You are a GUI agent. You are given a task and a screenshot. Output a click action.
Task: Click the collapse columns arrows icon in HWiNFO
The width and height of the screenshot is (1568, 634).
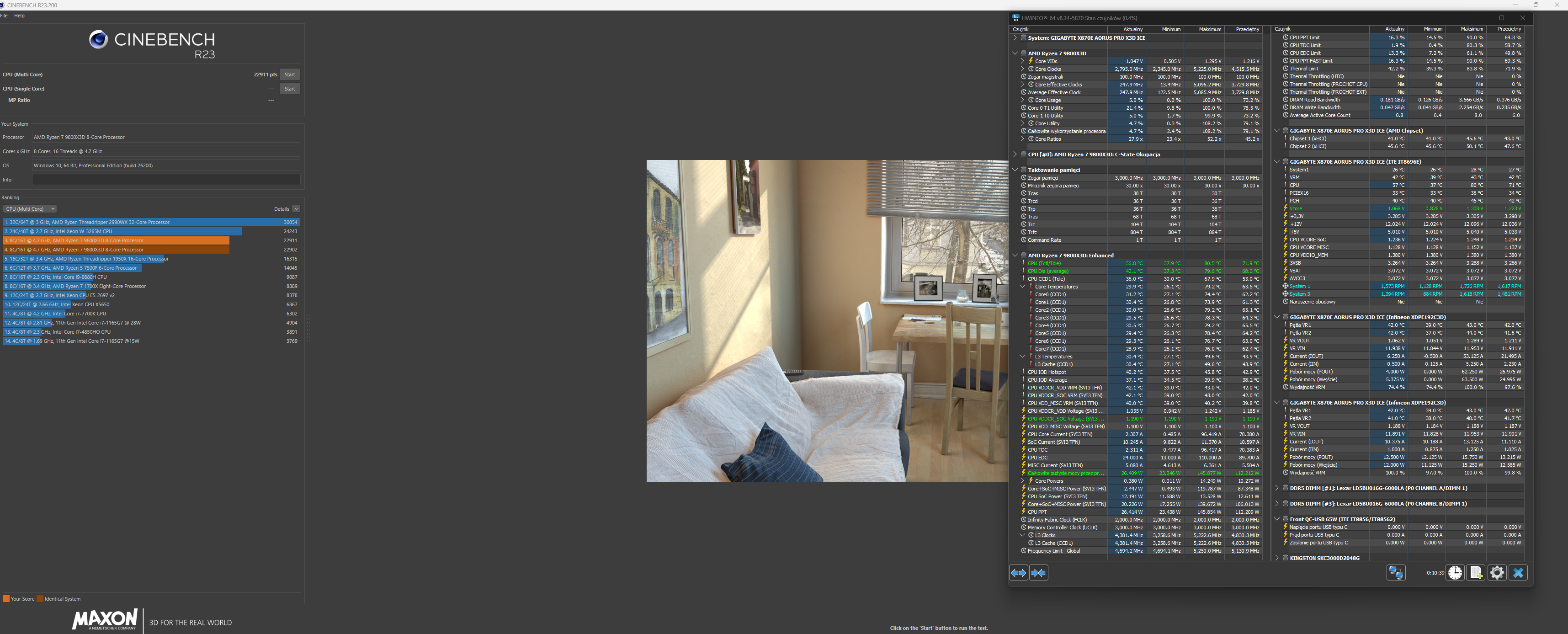1038,572
